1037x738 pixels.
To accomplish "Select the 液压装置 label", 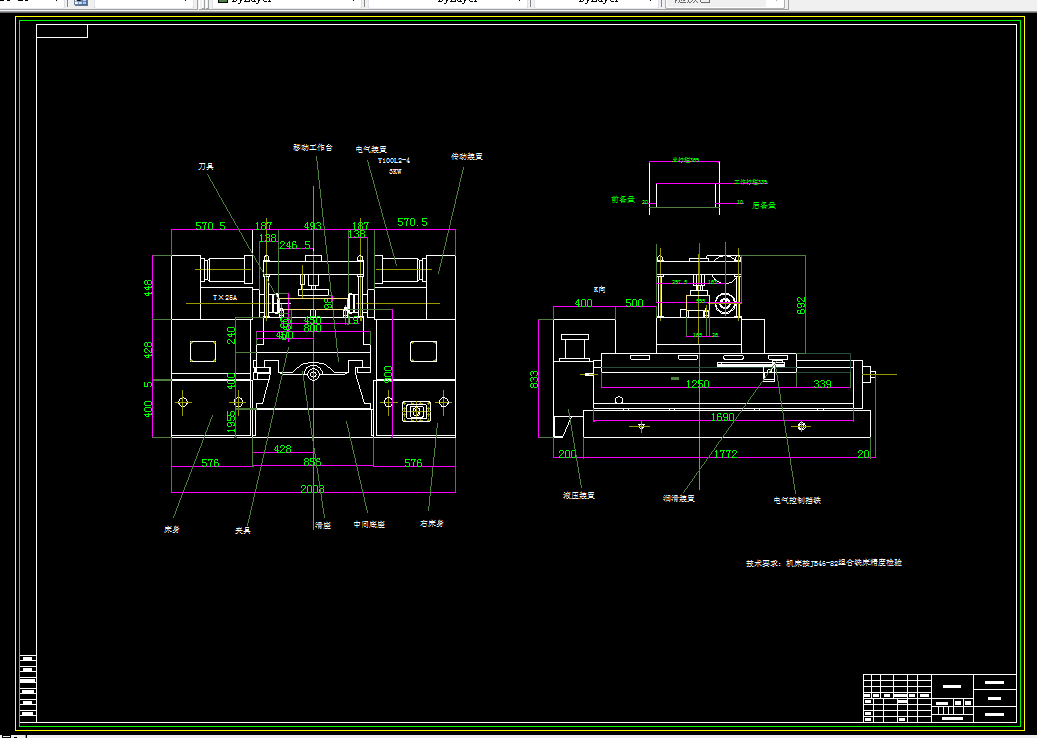I will pos(579,495).
